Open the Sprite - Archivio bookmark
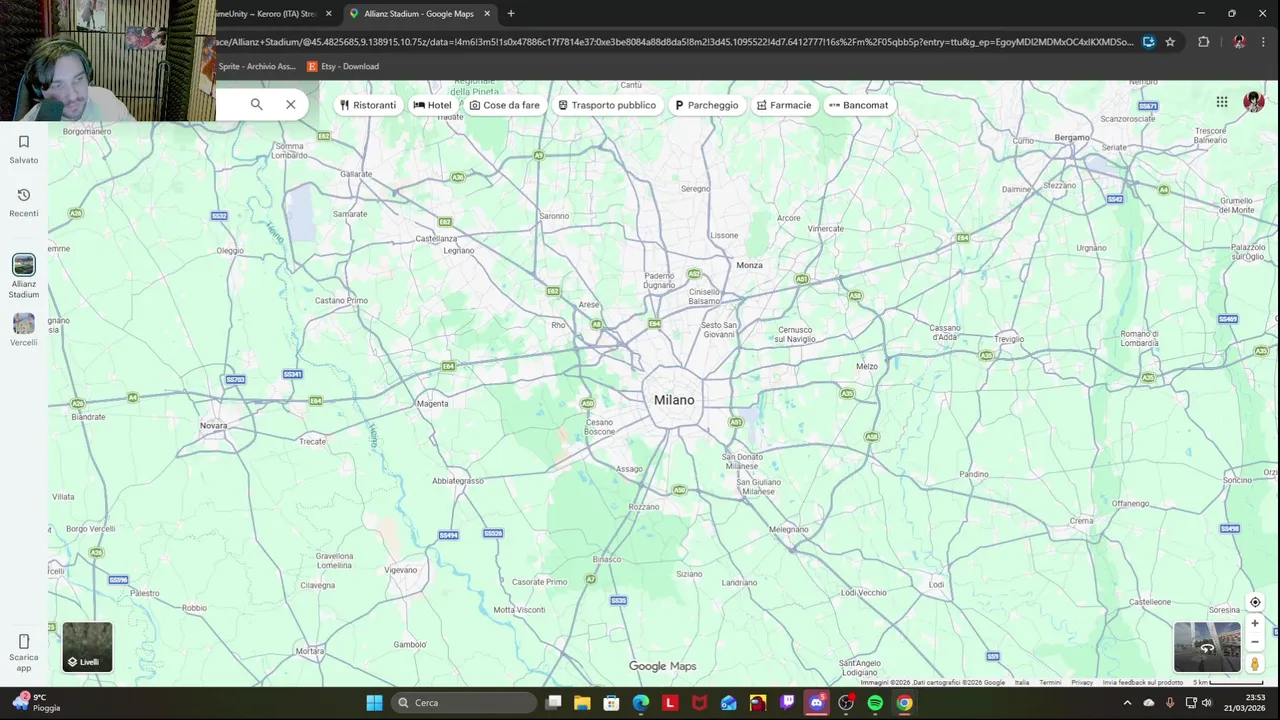The image size is (1280, 720). click(x=256, y=66)
